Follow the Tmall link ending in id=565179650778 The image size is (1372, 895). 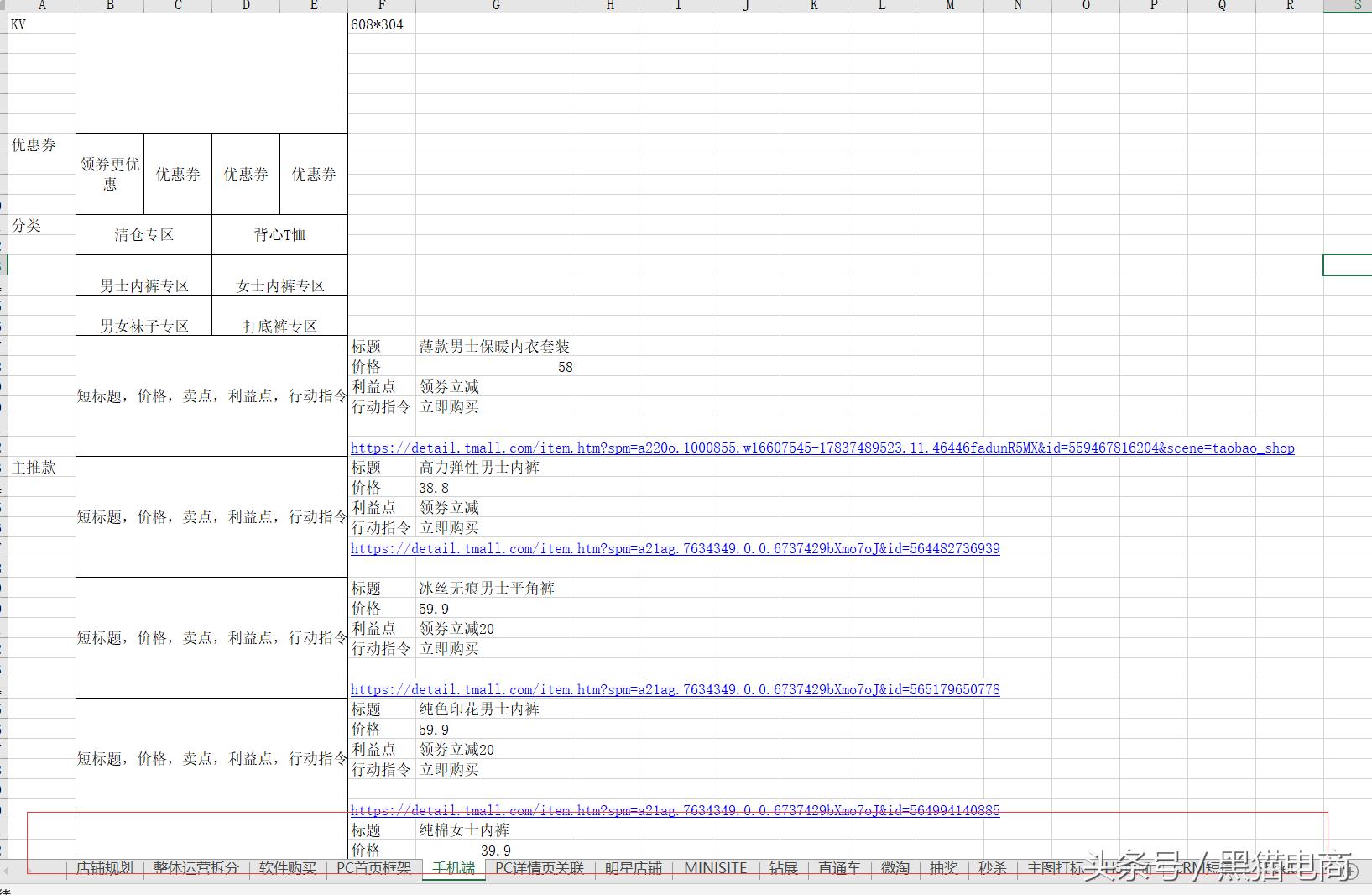pyautogui.click(x=675, y=690)
